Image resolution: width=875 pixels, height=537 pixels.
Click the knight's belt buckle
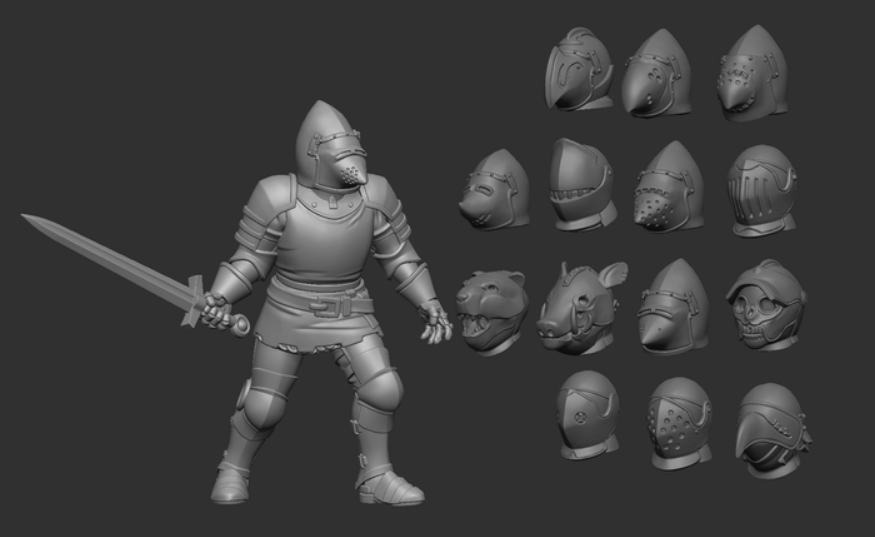pos(327,305)
